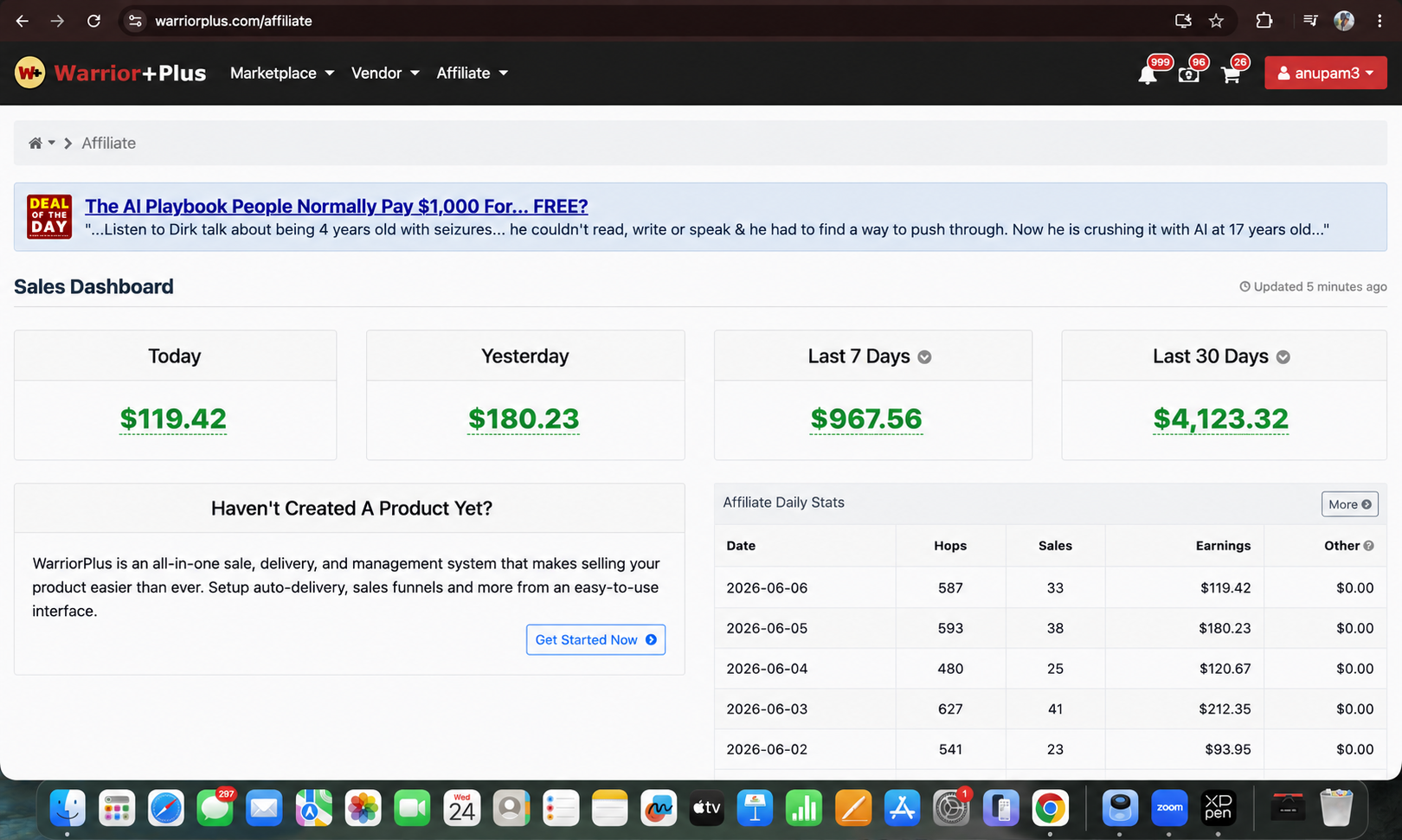Click the Warrior+Plus logo
Viewport: 1402px width, 840px height.
111,73
